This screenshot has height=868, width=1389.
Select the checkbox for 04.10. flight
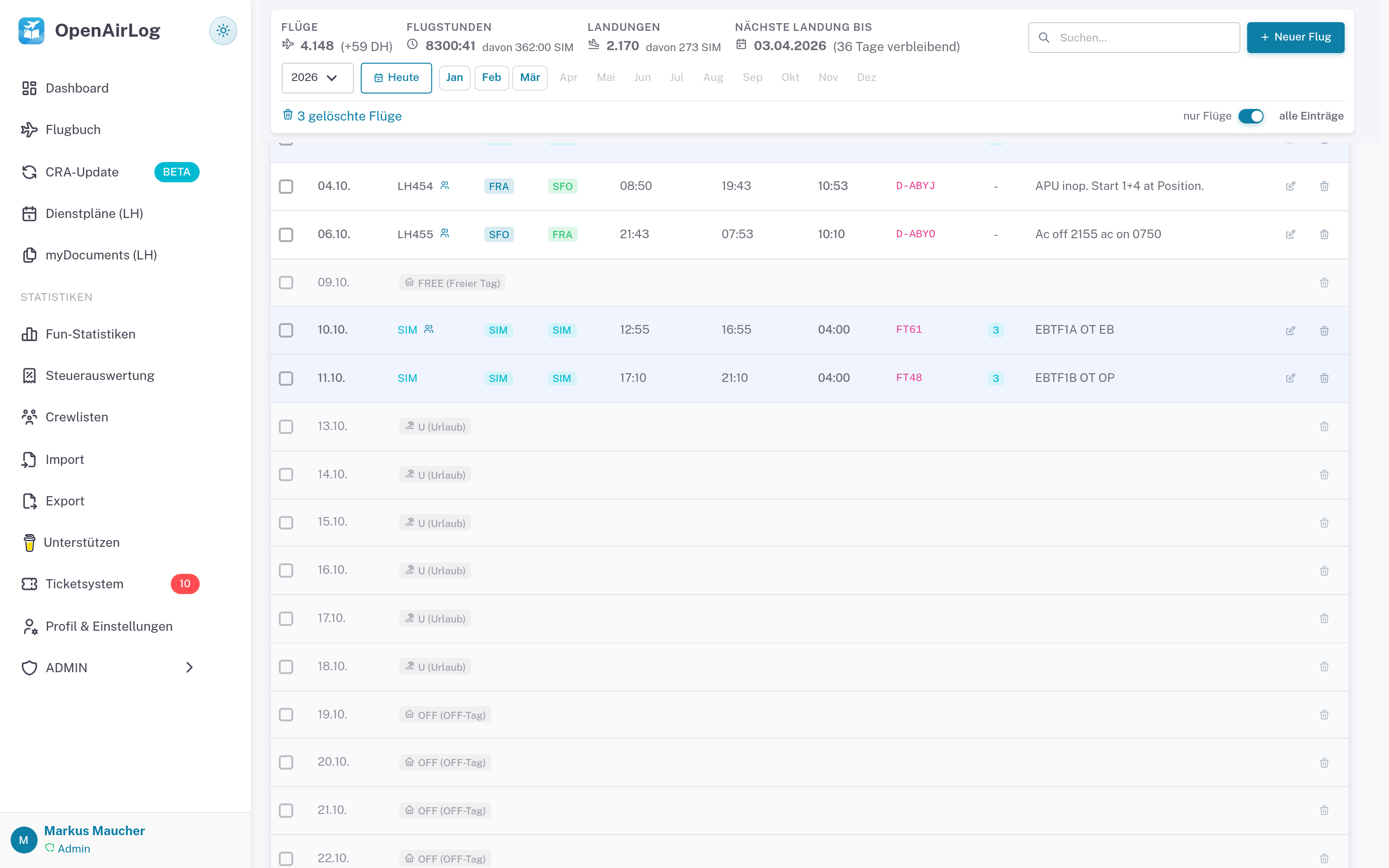click(286, 186)
